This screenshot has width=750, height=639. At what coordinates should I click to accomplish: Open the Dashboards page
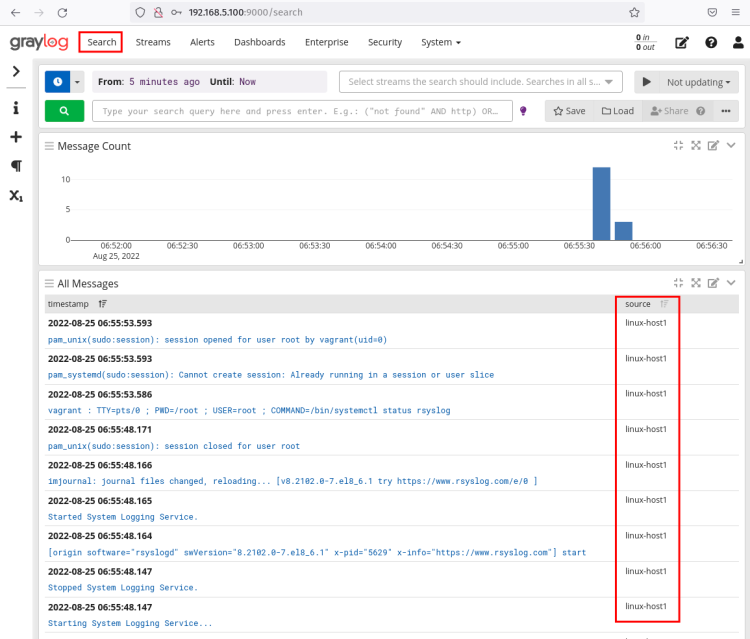pos(260,42)
